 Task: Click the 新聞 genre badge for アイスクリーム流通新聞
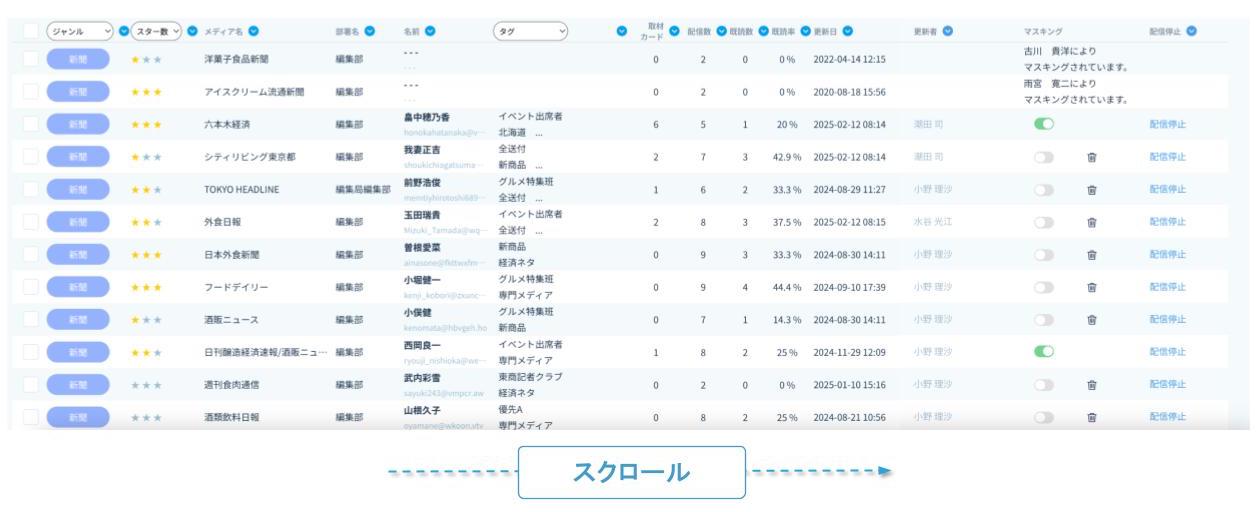click(78, 92)
